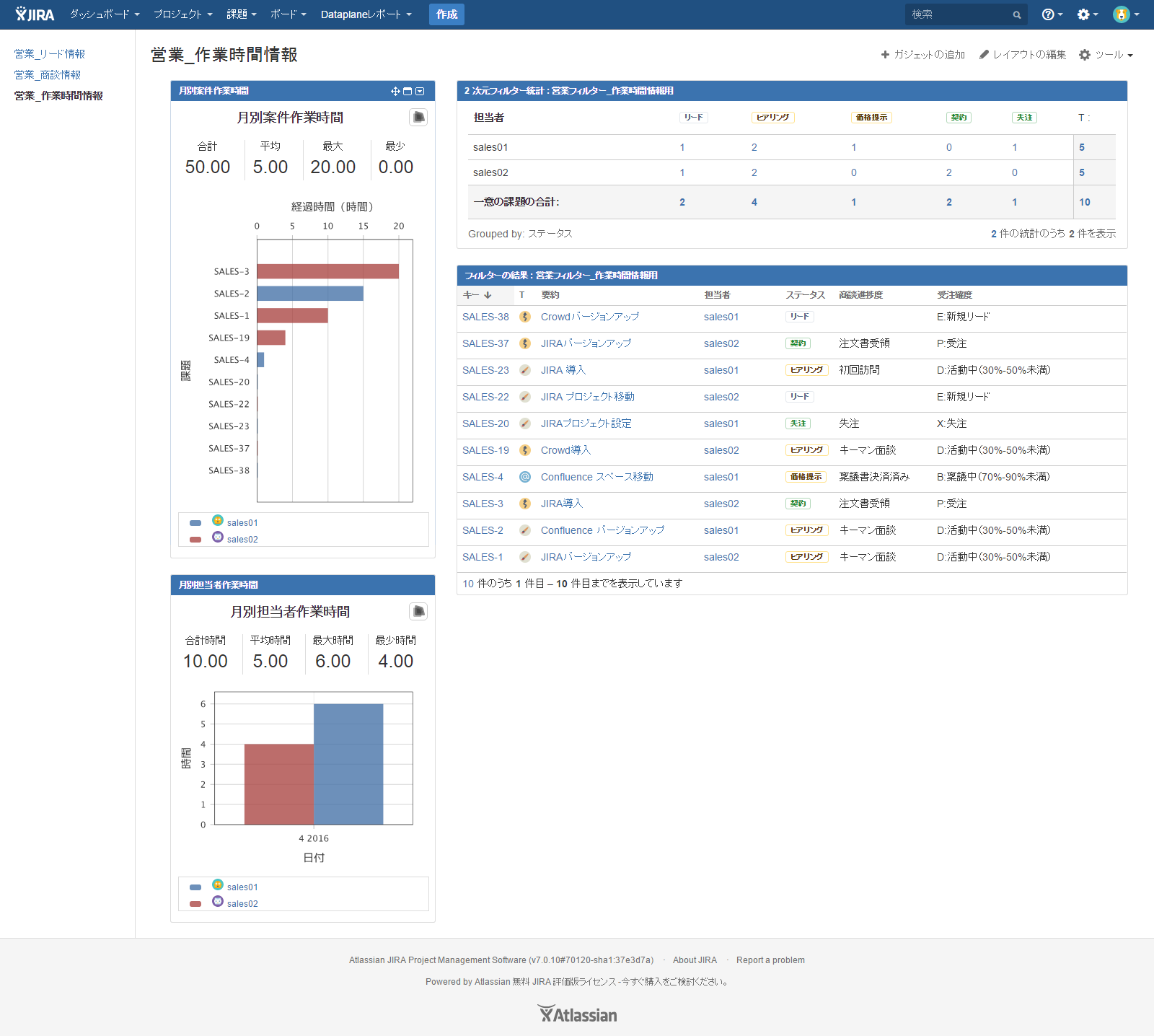1154x1036 pixels.
Task: Expand the 月別案件作業時間 gadget options dropdown
Action: tap(420, 91)
